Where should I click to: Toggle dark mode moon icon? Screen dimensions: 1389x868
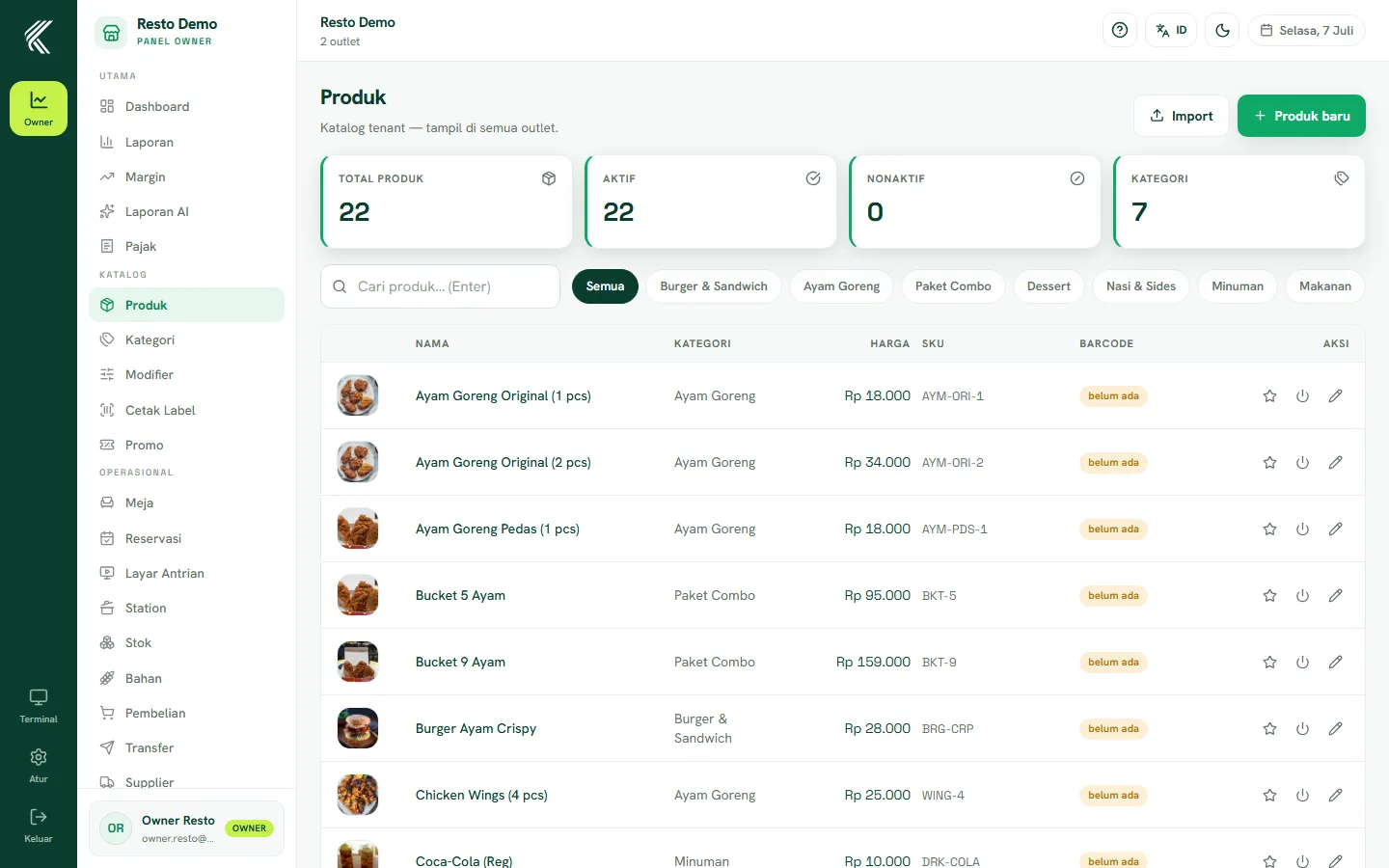point(1222,30)
